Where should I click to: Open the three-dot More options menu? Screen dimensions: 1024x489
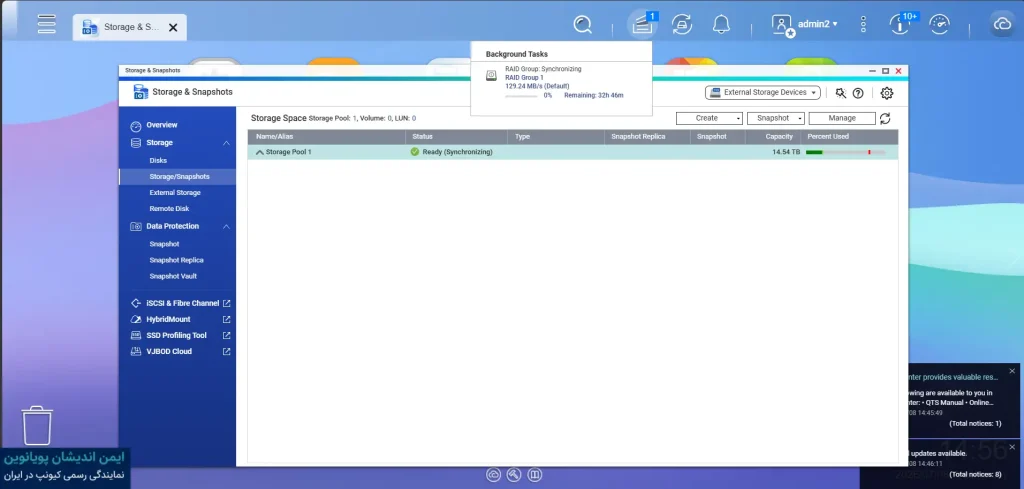click(x=863, y=25)
